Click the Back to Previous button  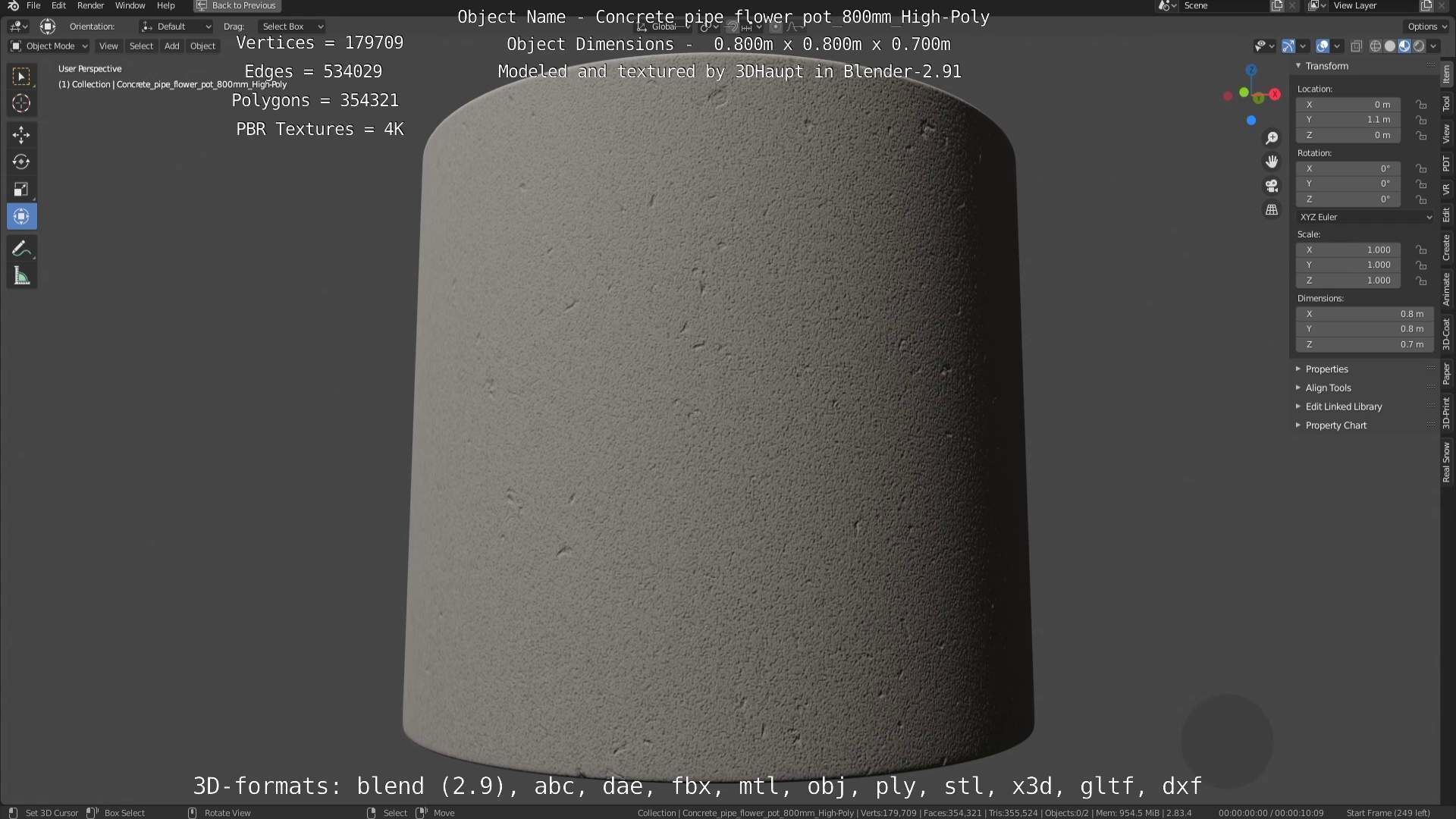tap(237, 6)
